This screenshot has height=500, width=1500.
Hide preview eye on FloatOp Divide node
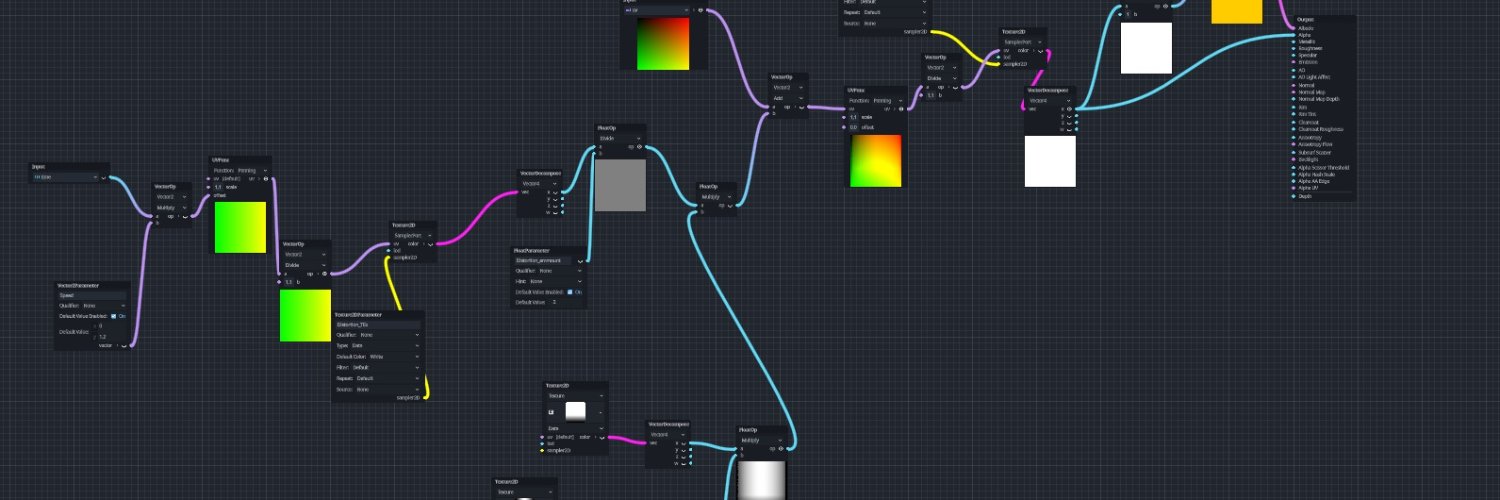639,146
